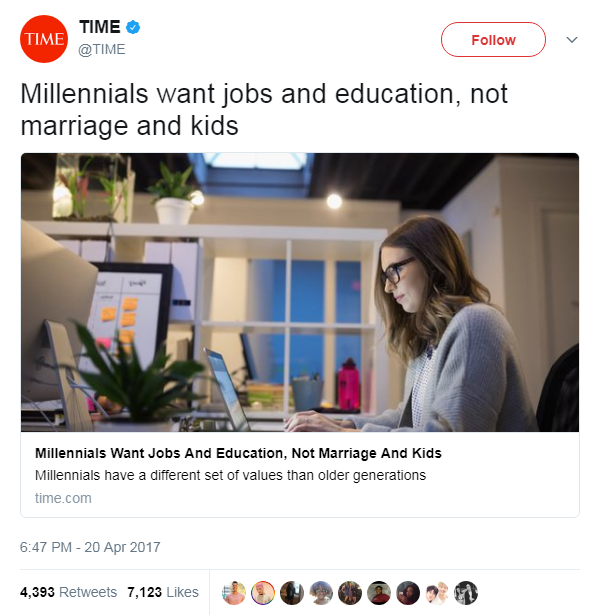Click the blue verified badge

tap(133, 27)
